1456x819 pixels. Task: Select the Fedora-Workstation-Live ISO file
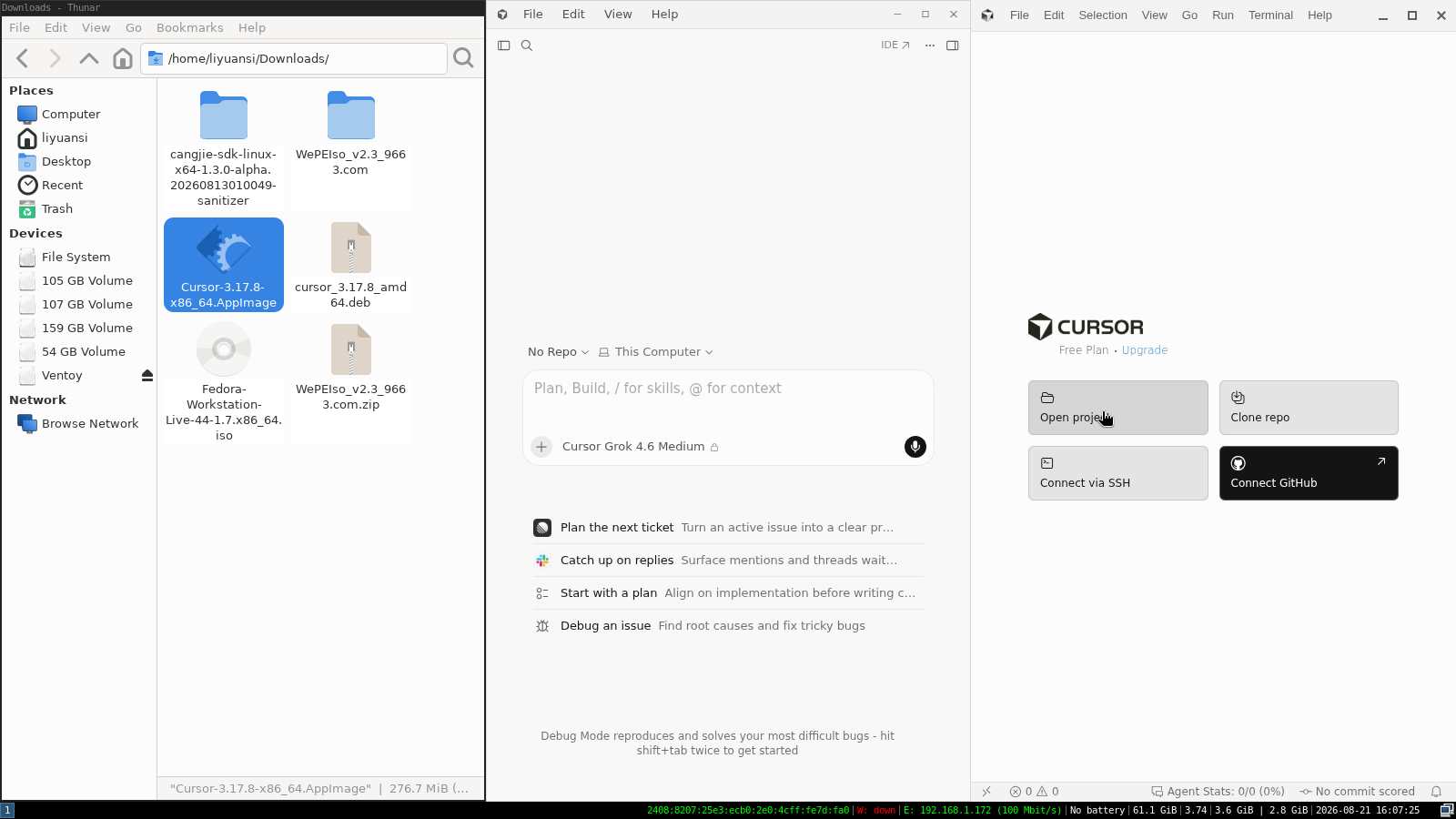[224, 382]
